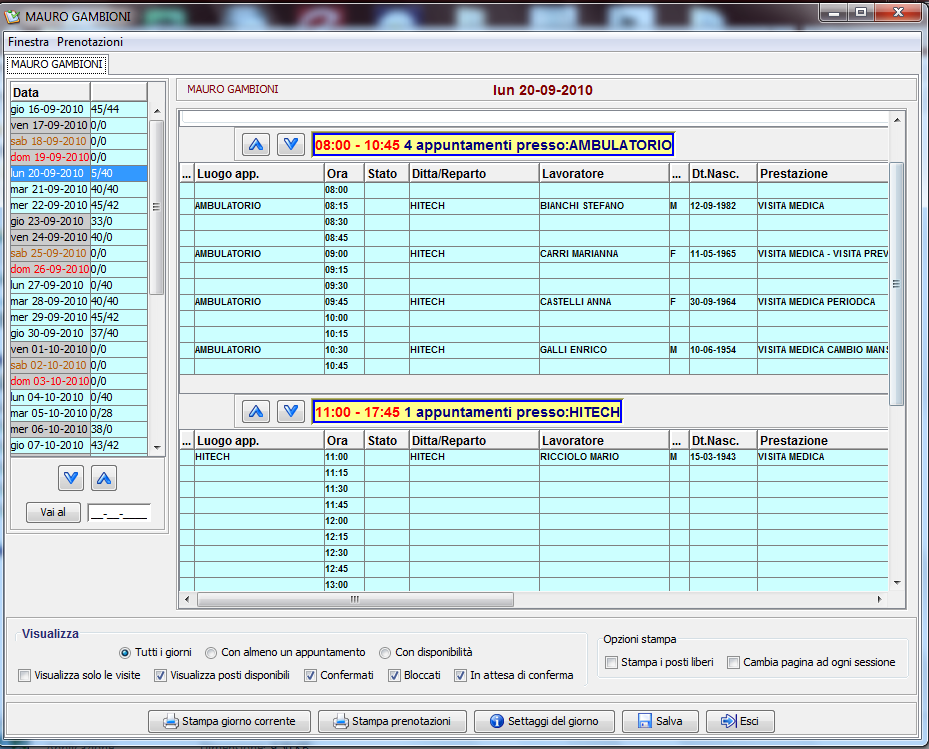The image size is (929, 749).
Task: Select CASTELLI ANNA appointment row
Action: click(x=533, y=302)
